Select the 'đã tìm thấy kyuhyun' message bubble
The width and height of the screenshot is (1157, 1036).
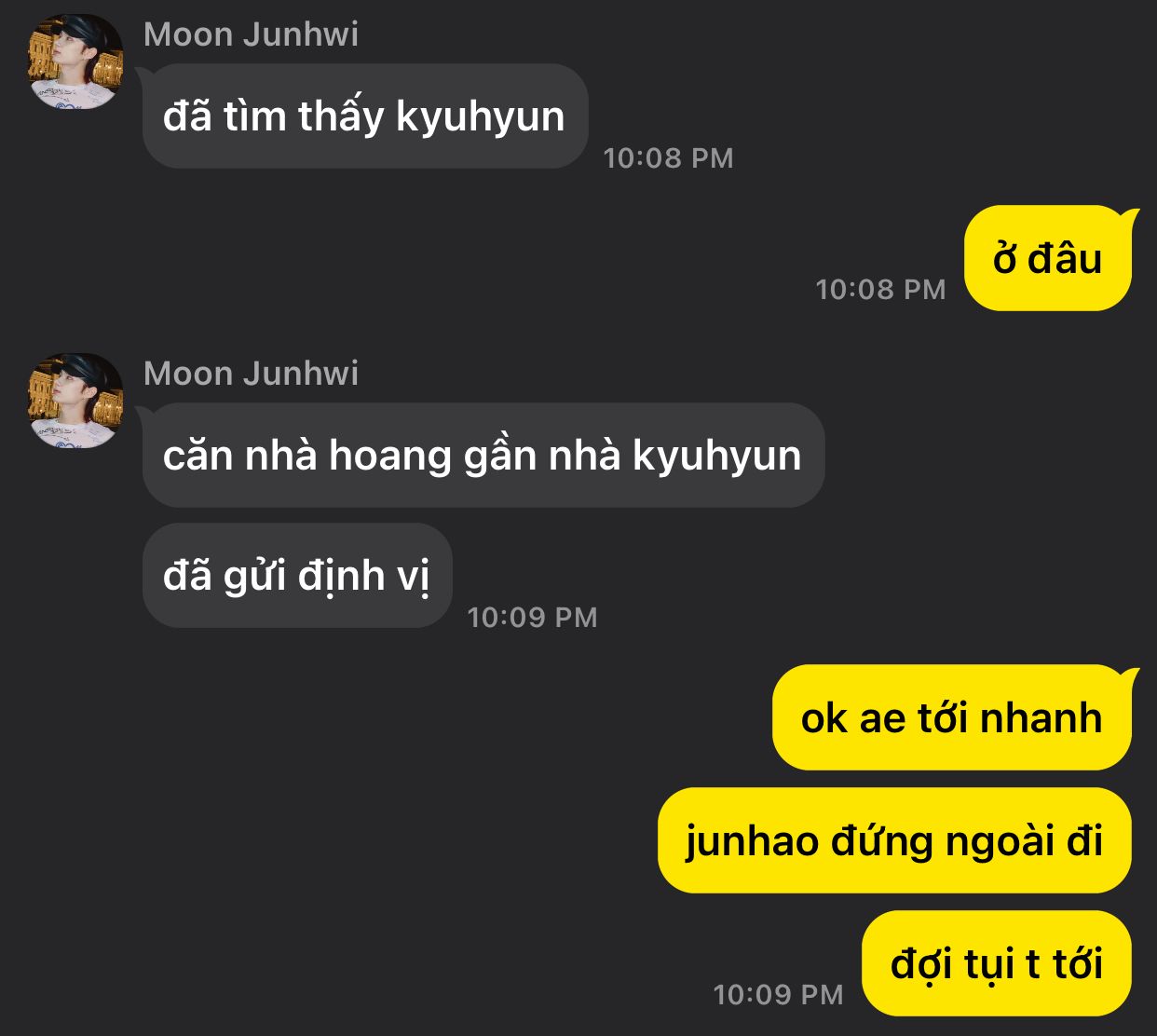coord(365,116)
